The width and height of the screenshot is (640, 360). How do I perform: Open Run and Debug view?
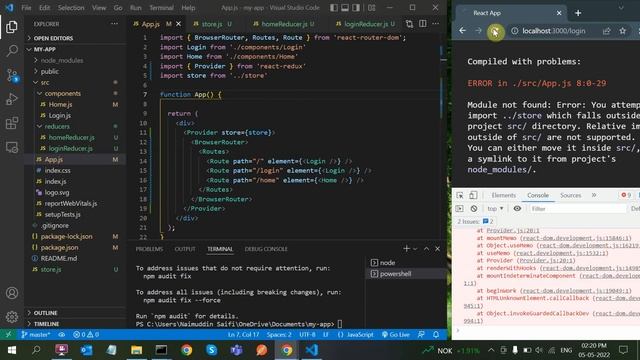(x=11, y=99)
